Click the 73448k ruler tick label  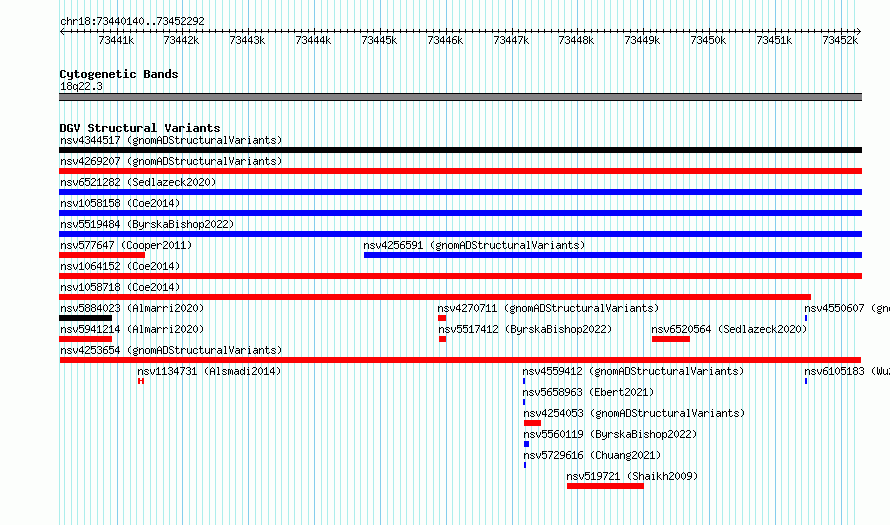tap(576, 40)
